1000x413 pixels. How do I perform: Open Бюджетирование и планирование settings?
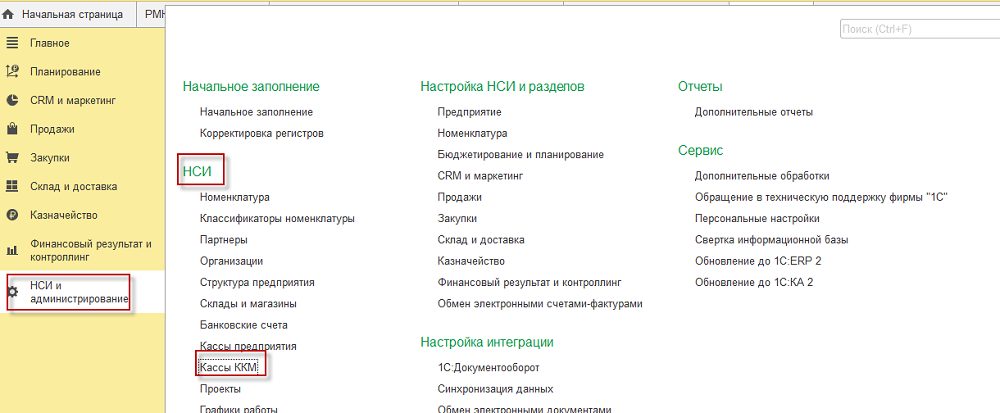click(520, 155)
